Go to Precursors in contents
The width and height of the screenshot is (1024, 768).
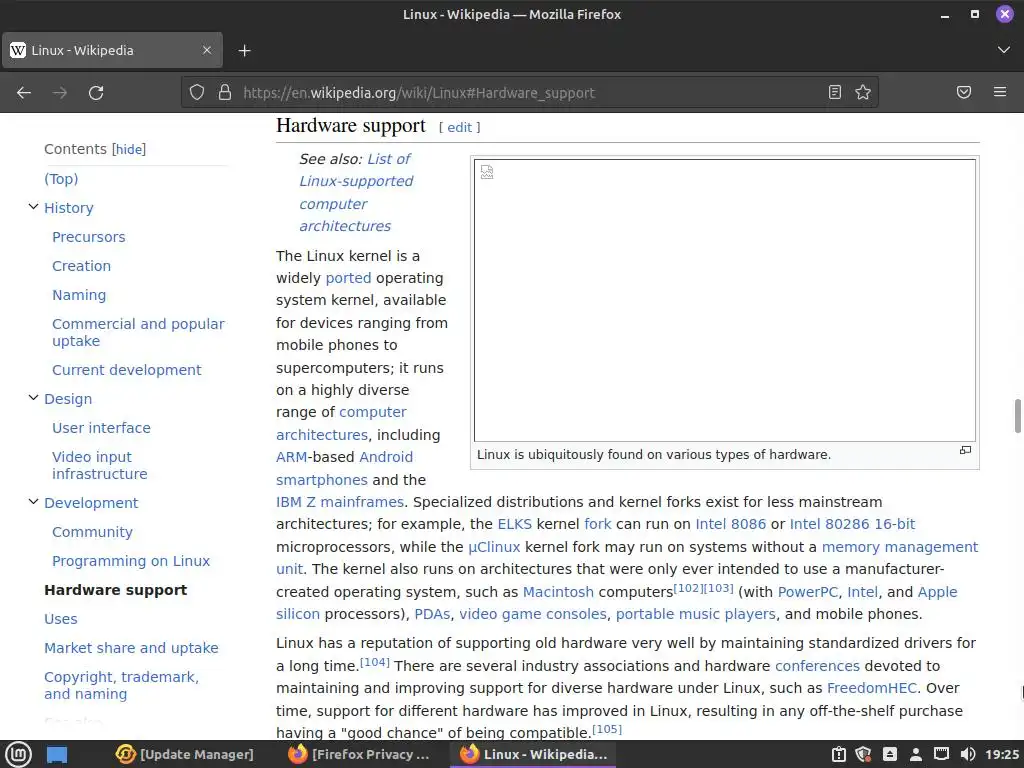(89, 237)
